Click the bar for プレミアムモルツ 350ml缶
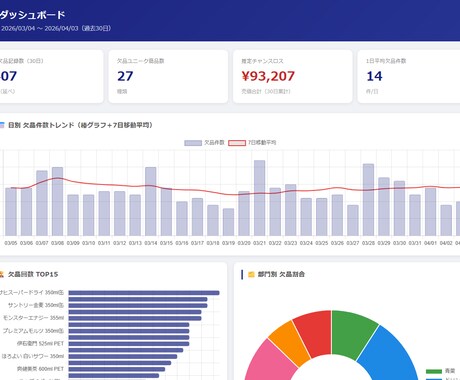The width and height of the screenshot is (460, 380). pos(129,331)
